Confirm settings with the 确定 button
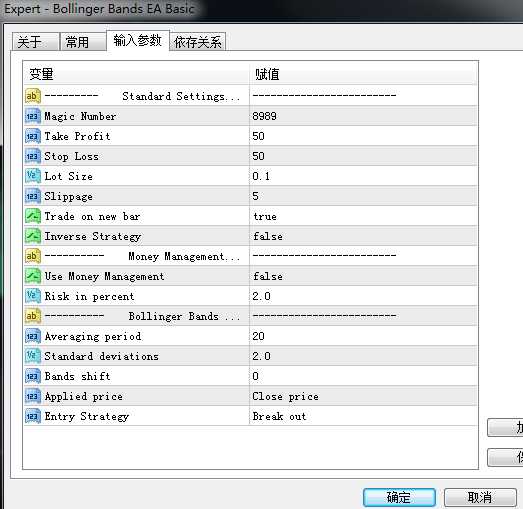Viewport: 523px width, 509px height. click(x=399, y=497)
